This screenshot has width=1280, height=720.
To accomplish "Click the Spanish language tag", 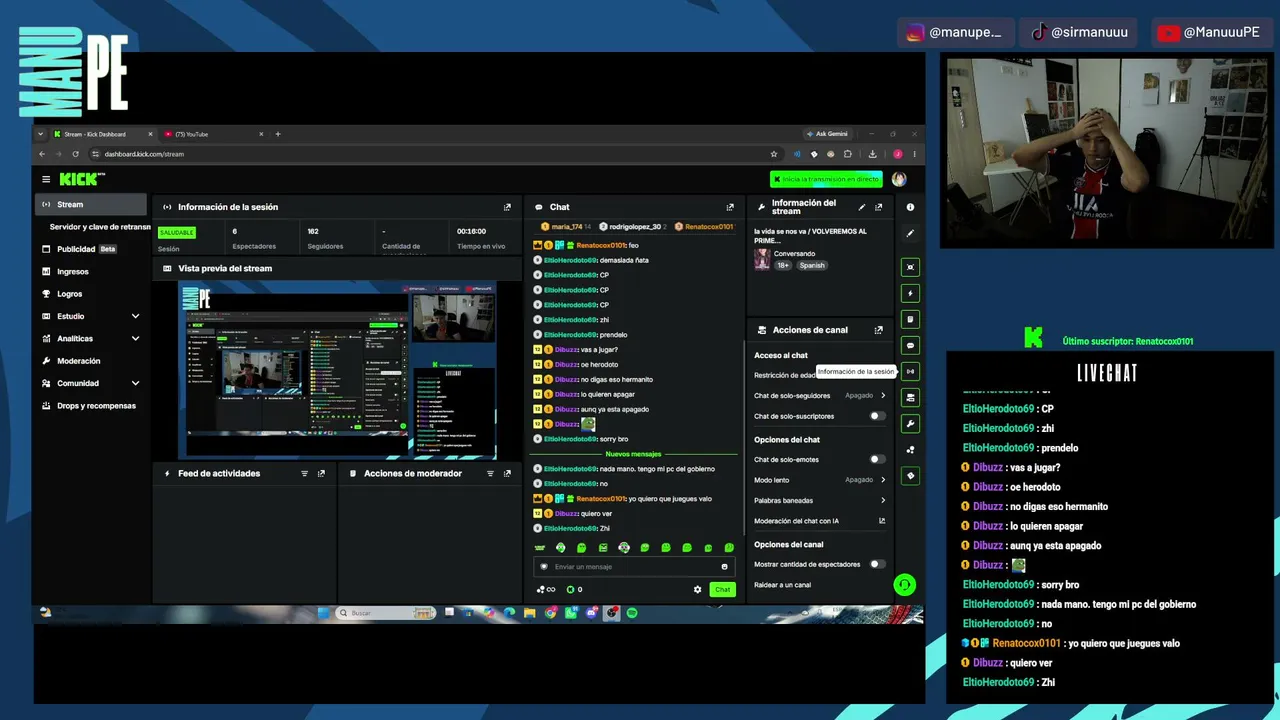I will coord(812,265).
